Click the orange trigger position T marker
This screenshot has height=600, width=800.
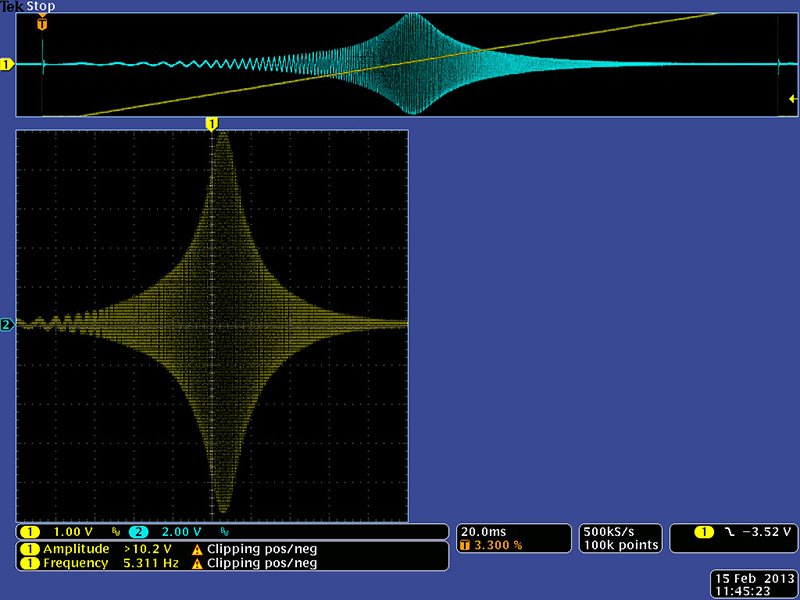42,22
